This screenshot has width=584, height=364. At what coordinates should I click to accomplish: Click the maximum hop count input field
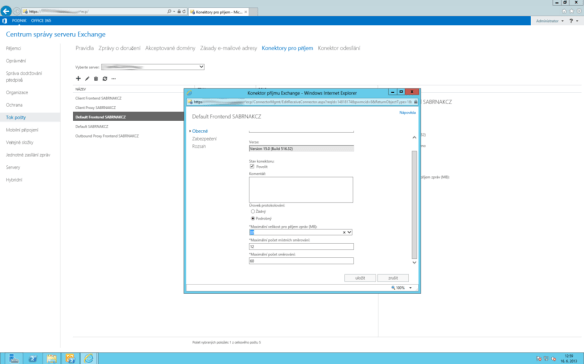pyautogui.click(x=301, y=261)
